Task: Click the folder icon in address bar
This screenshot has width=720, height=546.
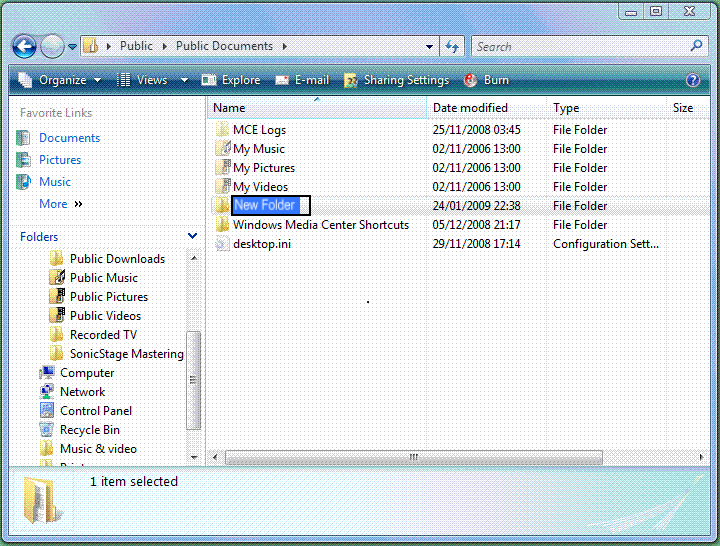Action: coord(91,46)
